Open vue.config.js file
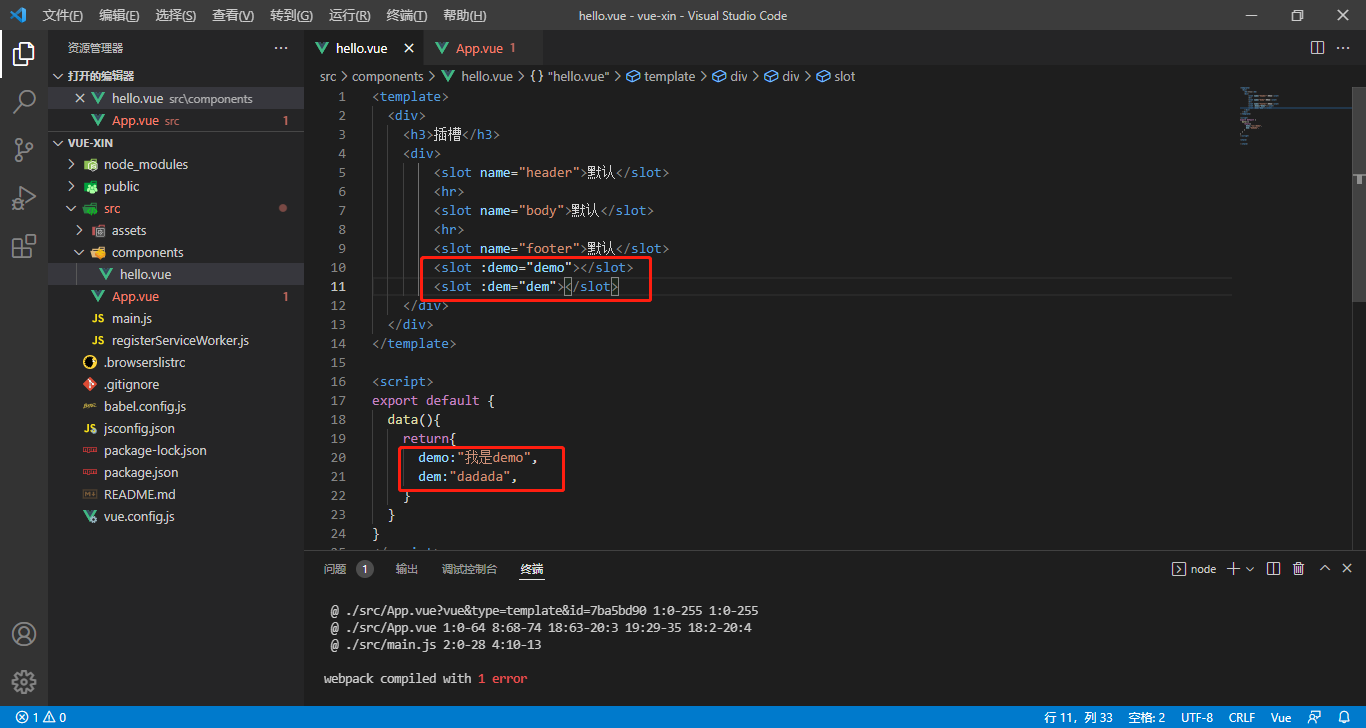 [176, 516]
